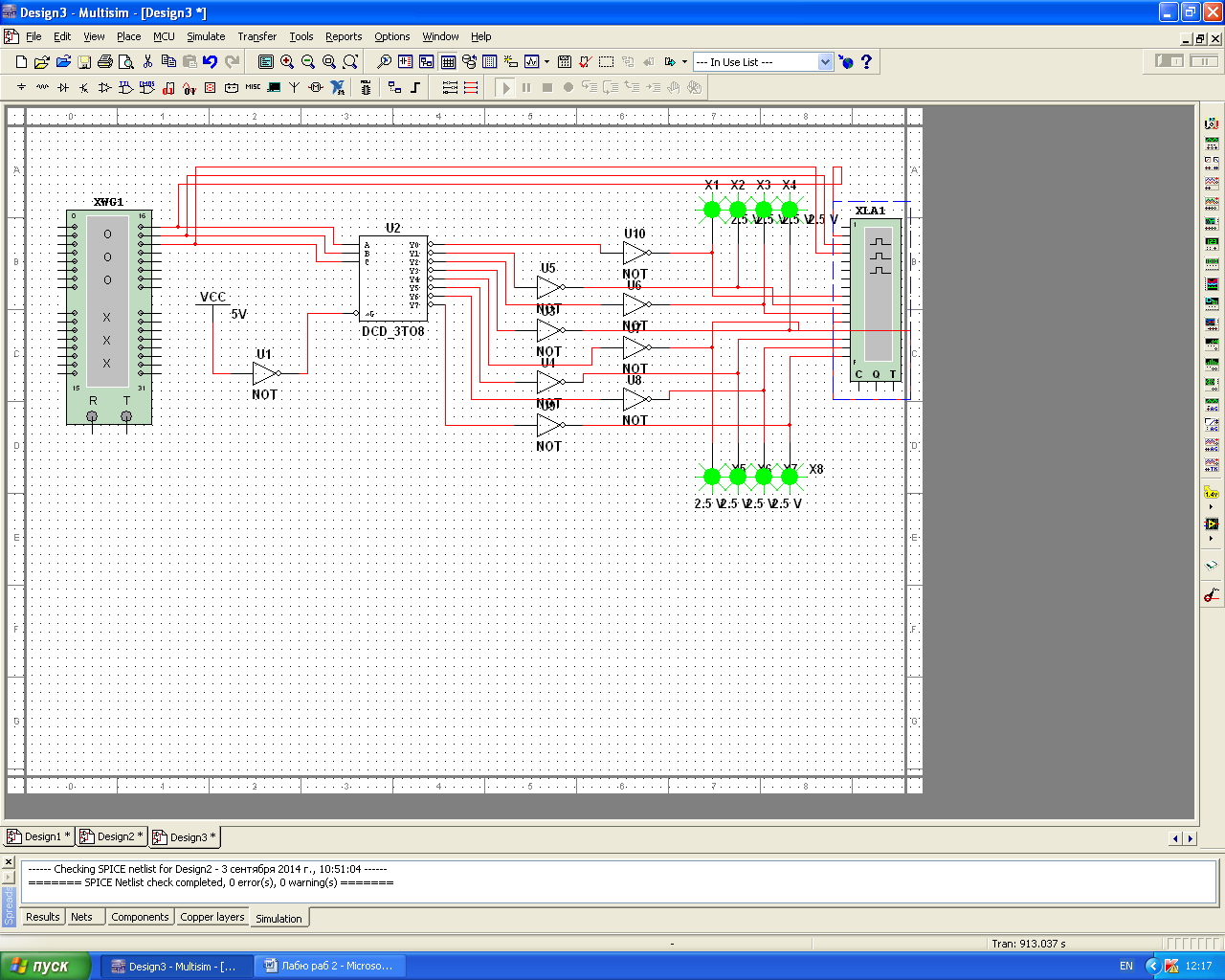Image resolution: width=1225 pixels, height=980 pixels.
Task: Toggle the Spreadsheet View button
Action: pyautogui.click(x=448, y=61)
